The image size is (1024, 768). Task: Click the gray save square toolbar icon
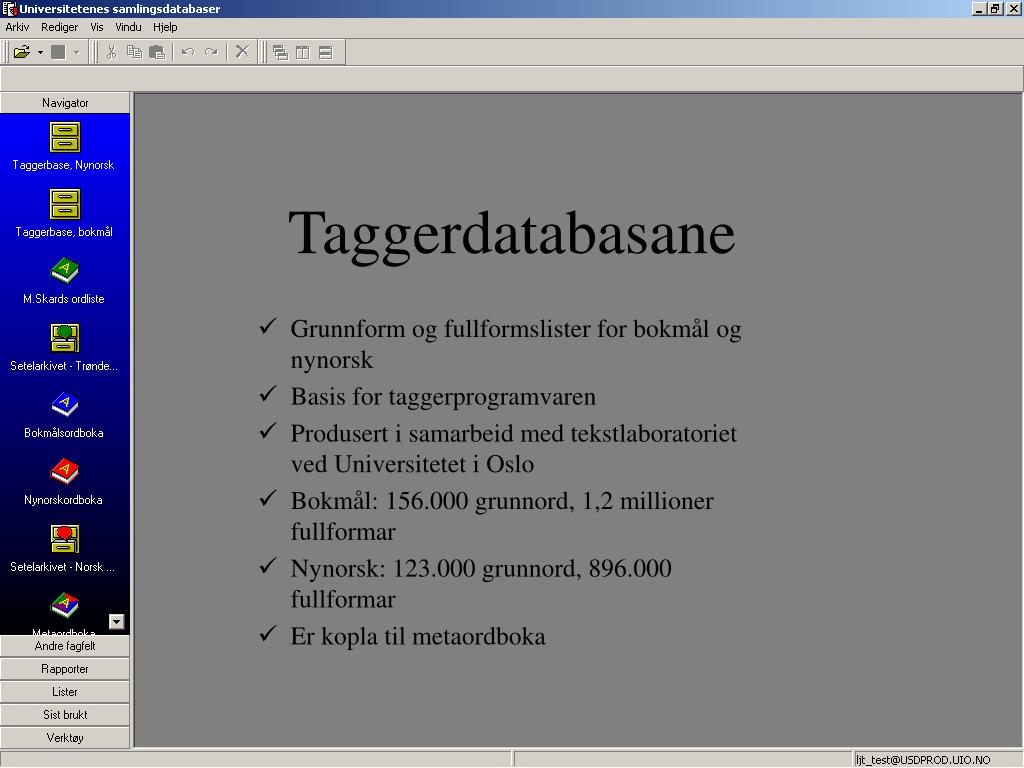[58, 52]
